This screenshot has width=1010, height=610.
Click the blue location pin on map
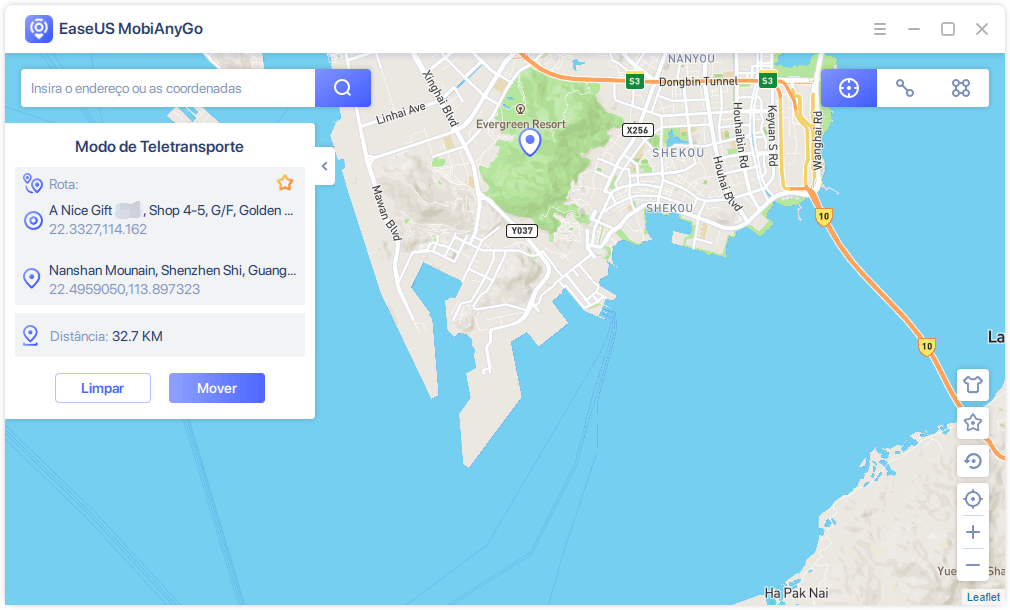[530, 143]
